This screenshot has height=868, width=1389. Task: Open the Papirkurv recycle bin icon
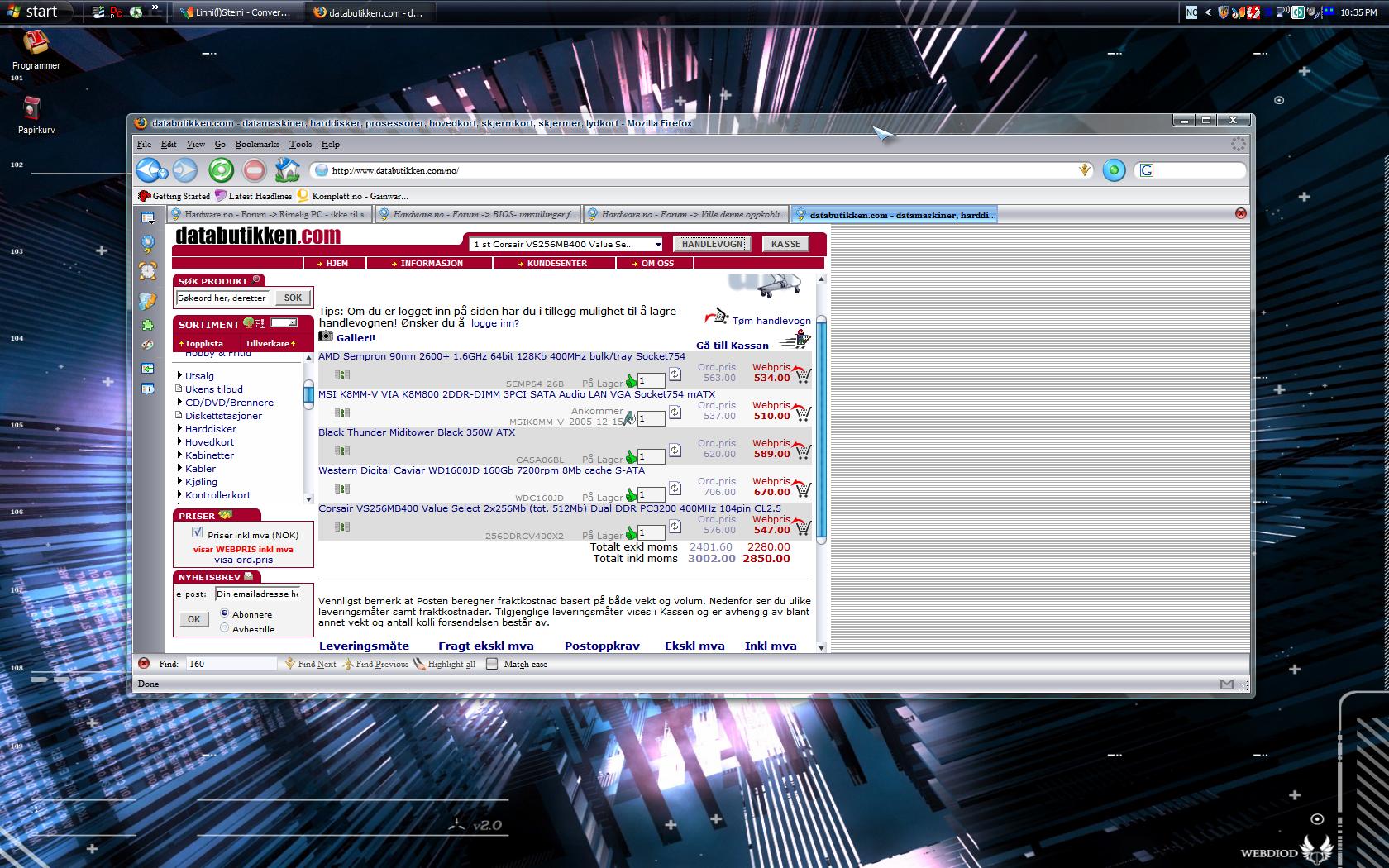coord(31,108)
